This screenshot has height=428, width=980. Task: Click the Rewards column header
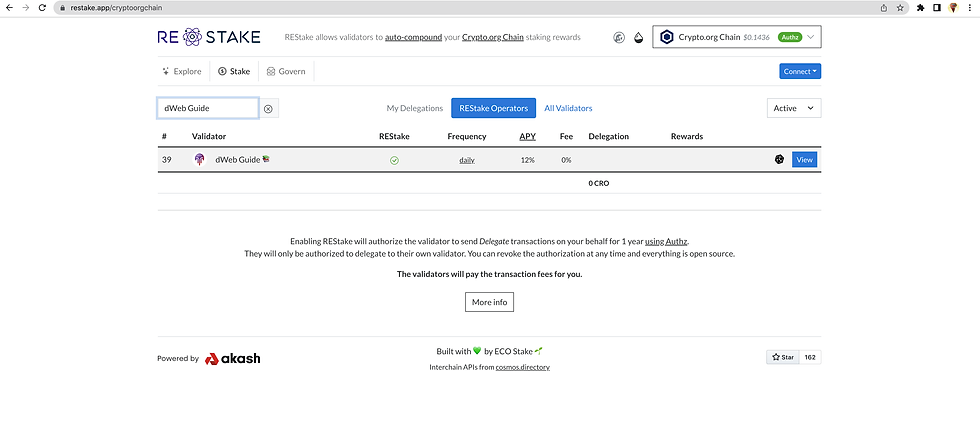687,136
